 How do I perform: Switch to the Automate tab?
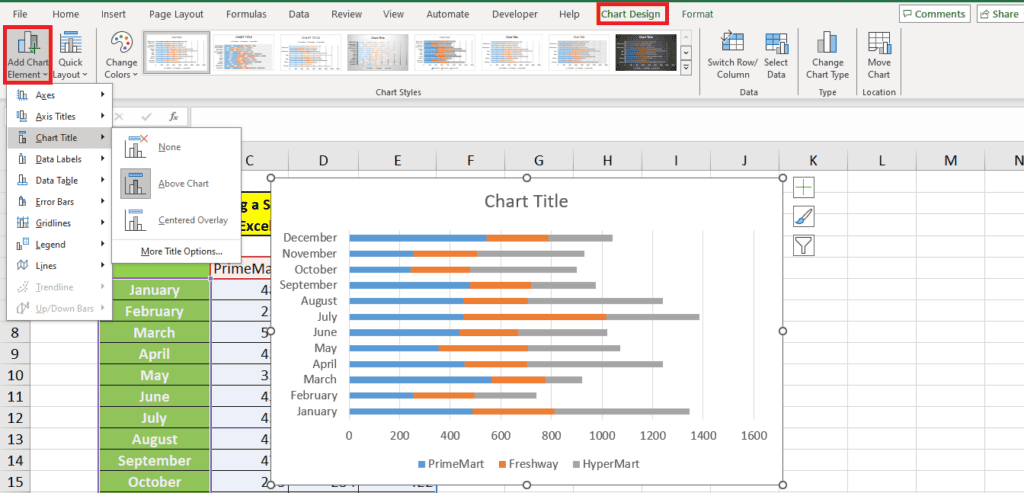click(447, 14)
